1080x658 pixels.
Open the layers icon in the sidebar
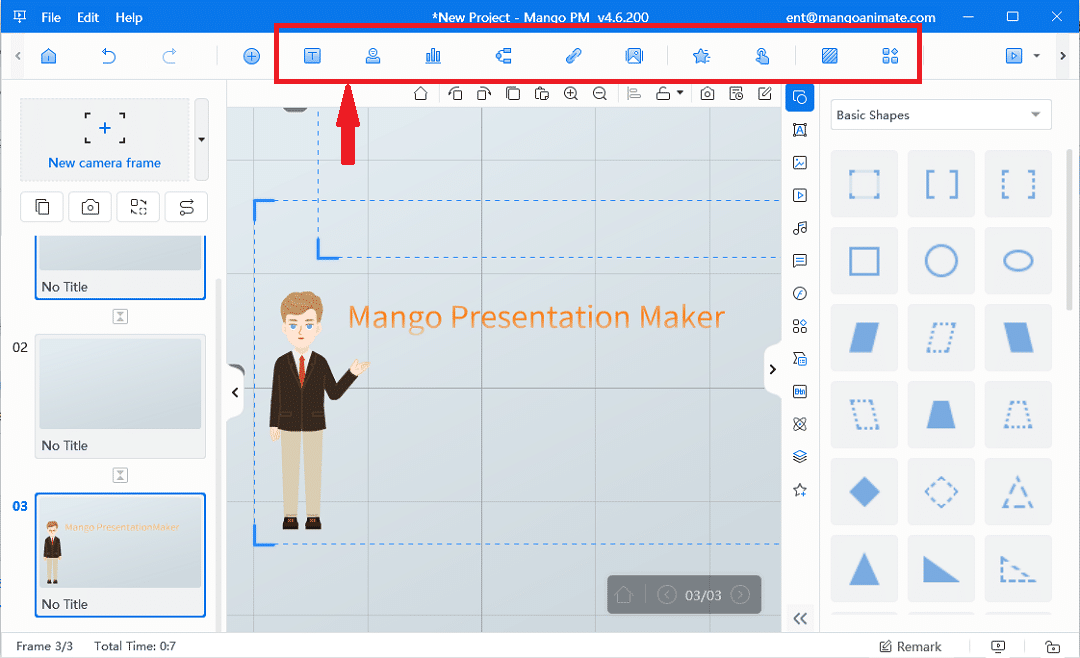799,457
